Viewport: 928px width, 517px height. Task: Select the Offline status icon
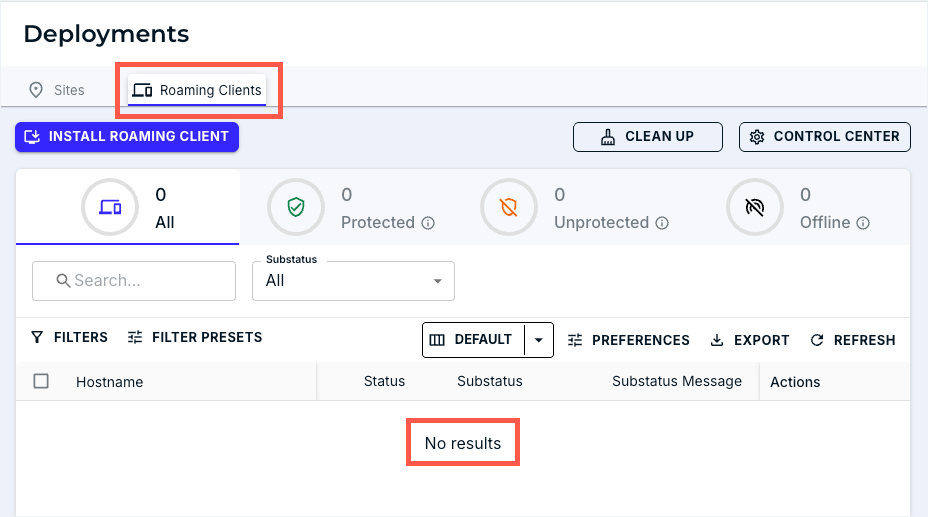coord(755,207)
